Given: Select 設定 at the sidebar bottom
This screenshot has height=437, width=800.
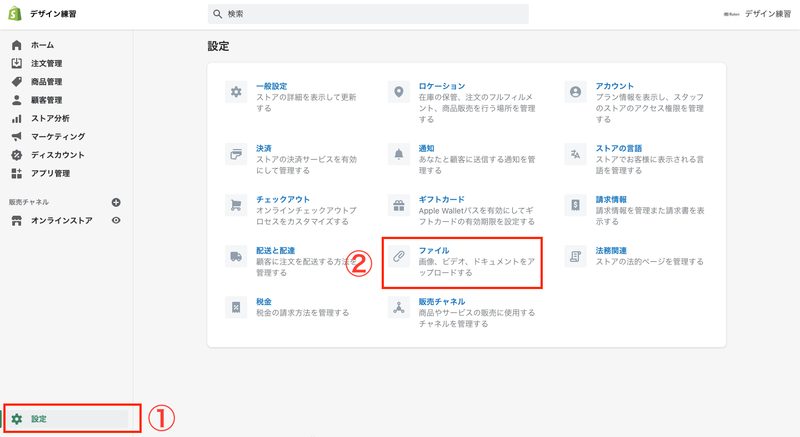Looking at the screenshot, I should [39, 419].
